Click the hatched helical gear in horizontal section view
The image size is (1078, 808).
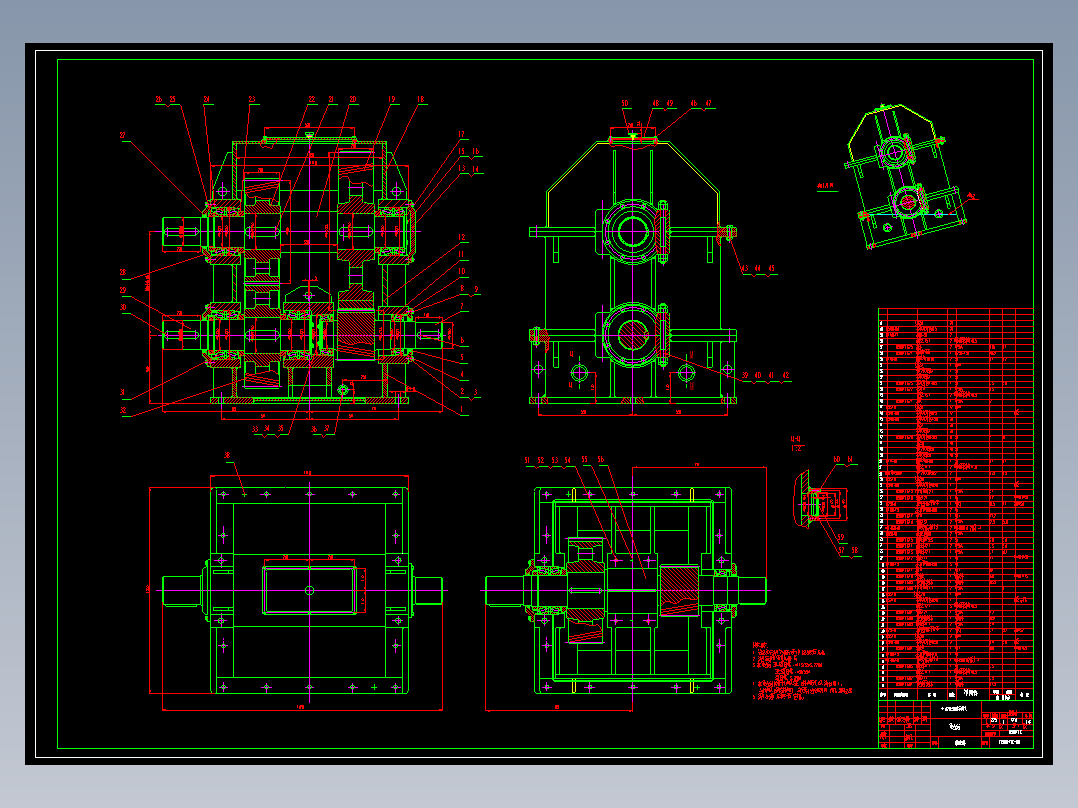pos(679,591)
